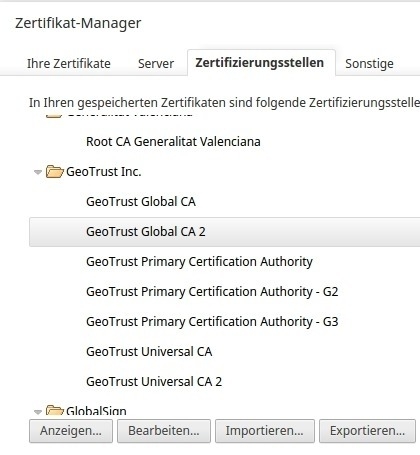Select GeoTrust Primary Certification Authority - G3
The height and width of the screenshot is (455, 420).
(x=212, y=322)
